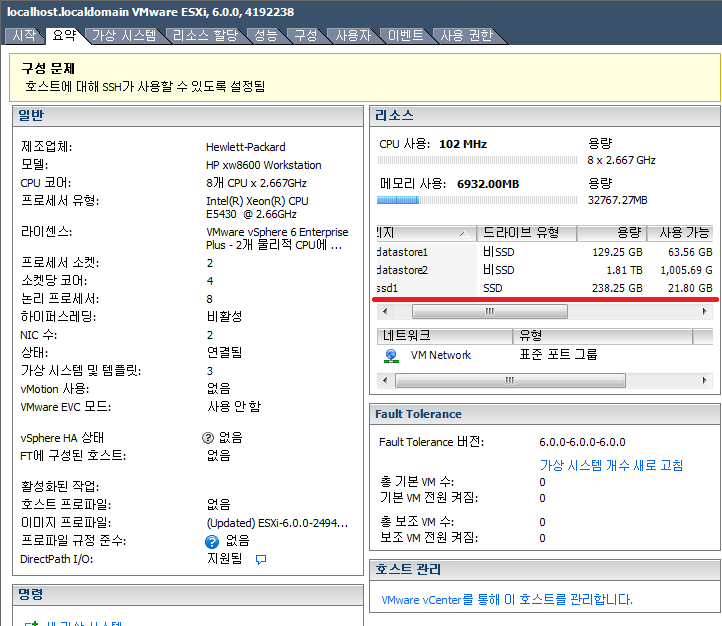The width and height of the screenshot is (722, 626).
Task: Click the VMware vSphere 6 Enterprise license text
Action: (x=277, y=238)
